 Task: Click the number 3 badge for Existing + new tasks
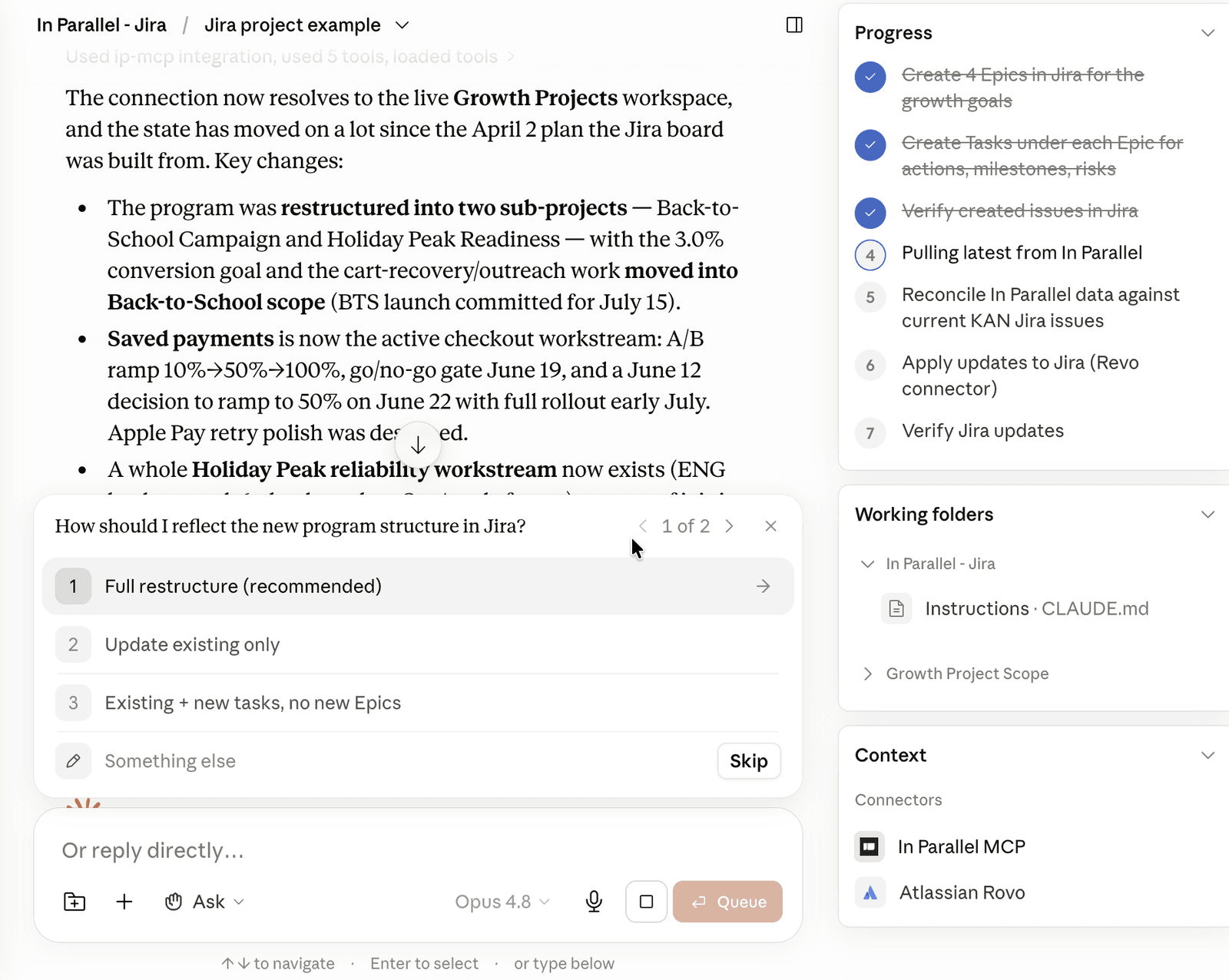(x=74, y=703)
